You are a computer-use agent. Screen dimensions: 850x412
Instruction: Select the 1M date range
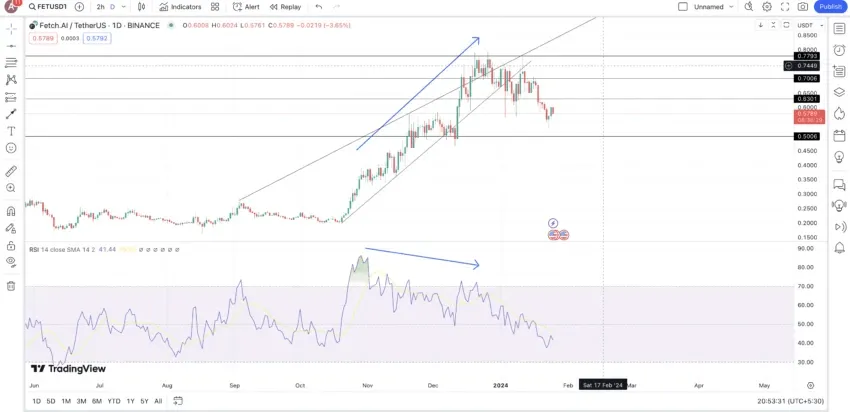pos(66,401)
